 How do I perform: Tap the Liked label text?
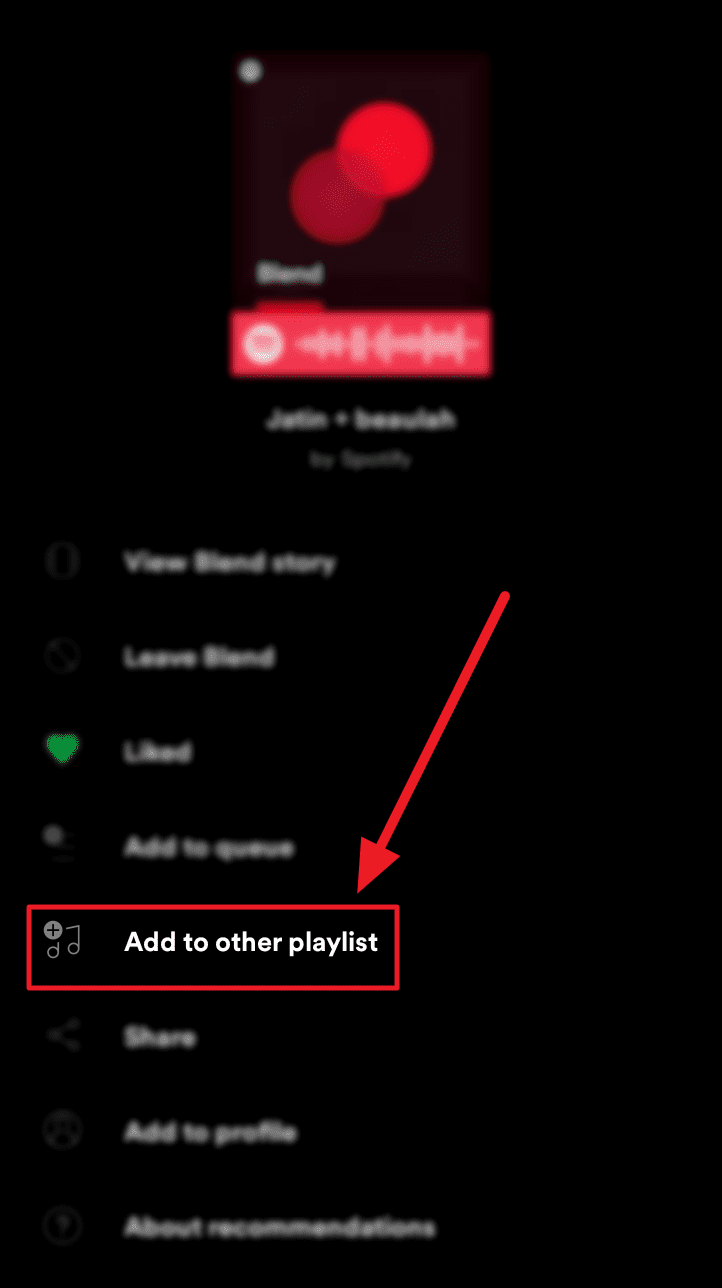(158, 752)
